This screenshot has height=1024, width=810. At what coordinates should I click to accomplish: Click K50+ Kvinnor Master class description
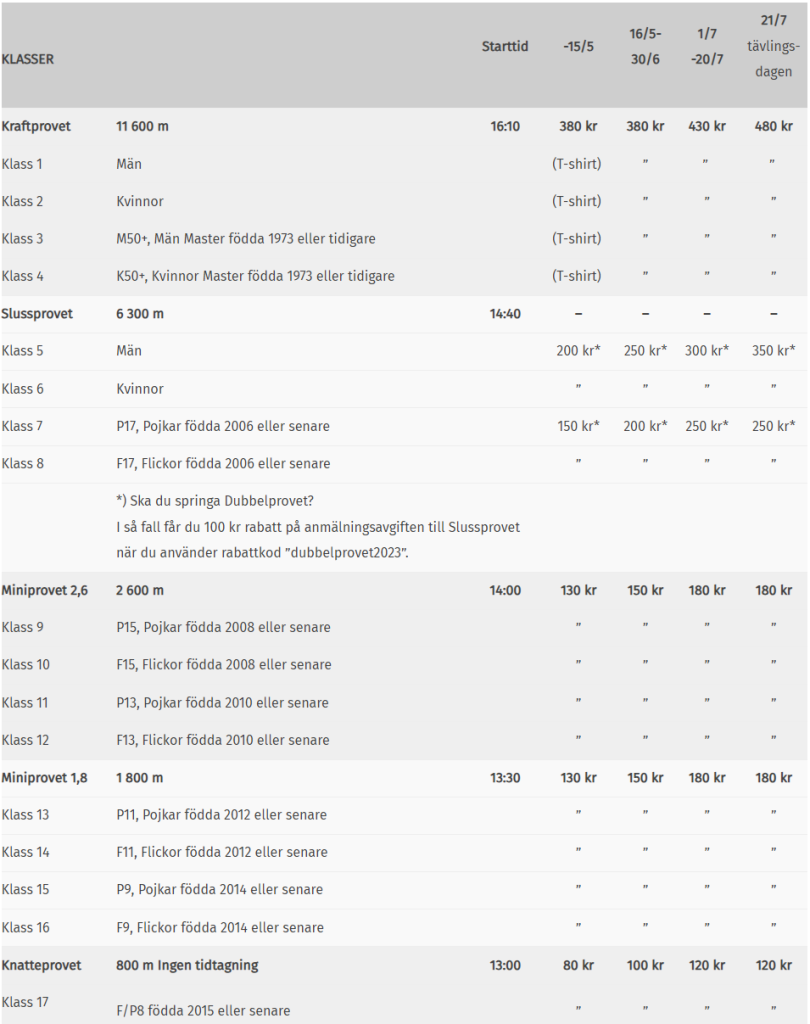pos(255,276)
